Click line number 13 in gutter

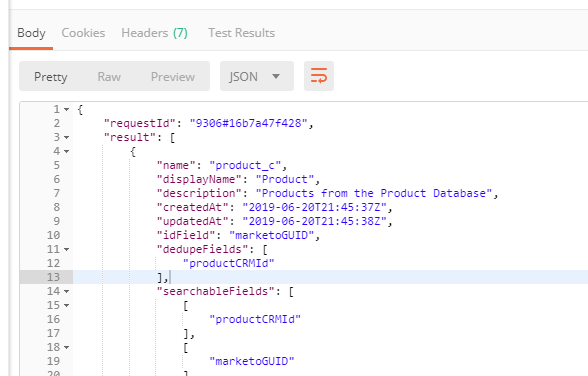click(x=53, y=277)
